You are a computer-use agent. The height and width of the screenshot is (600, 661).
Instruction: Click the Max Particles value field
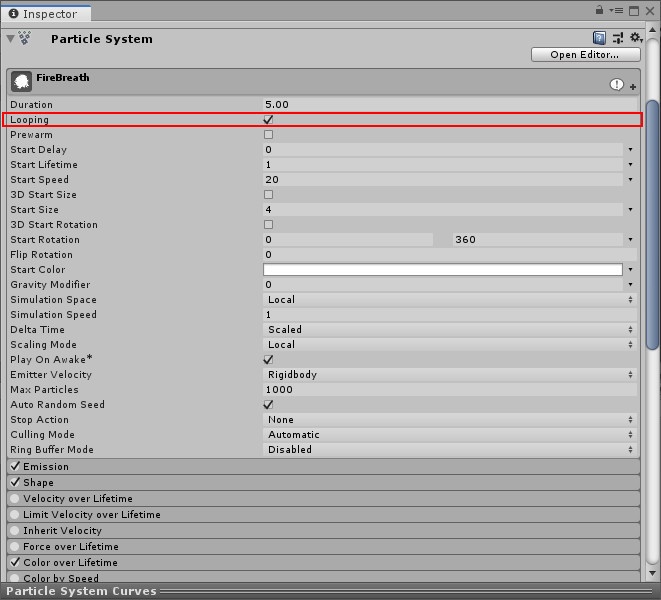coord(450,390)
